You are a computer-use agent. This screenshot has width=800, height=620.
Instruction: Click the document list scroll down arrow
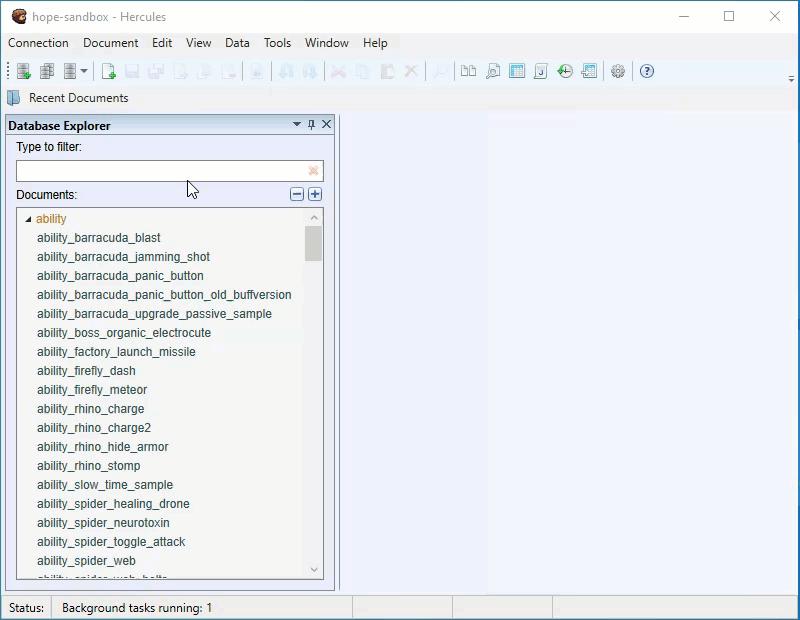point(314,569)
